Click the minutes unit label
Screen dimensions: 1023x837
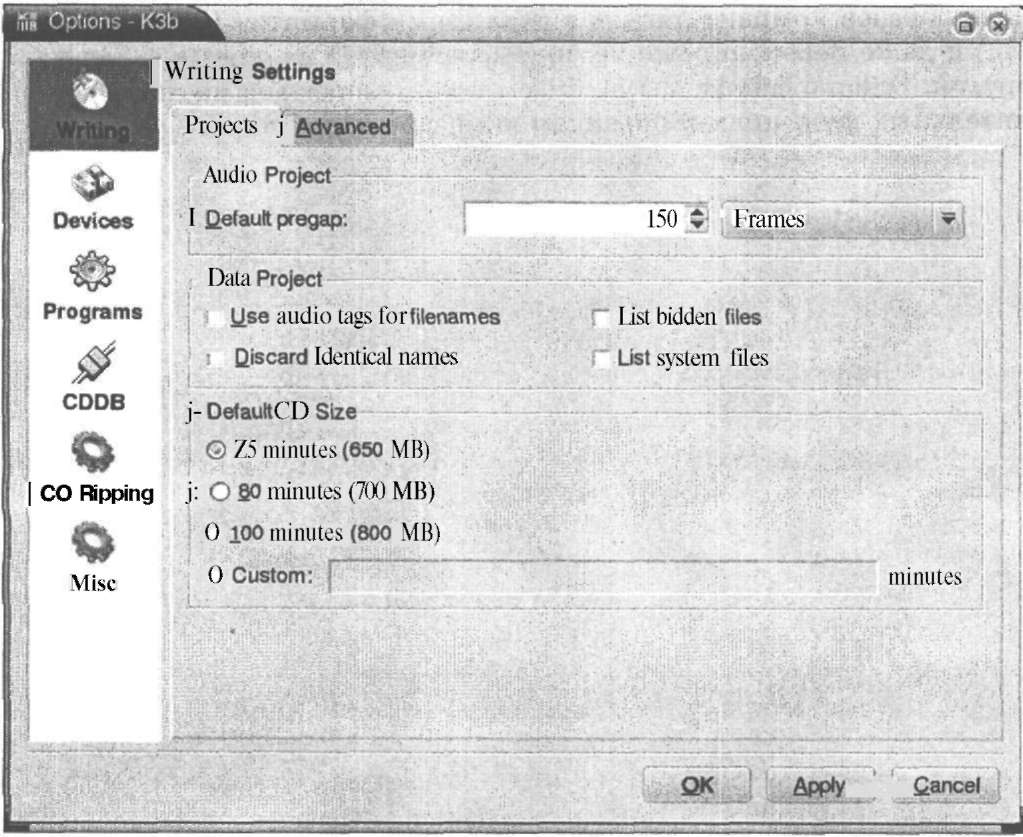(x=925, y=577)
